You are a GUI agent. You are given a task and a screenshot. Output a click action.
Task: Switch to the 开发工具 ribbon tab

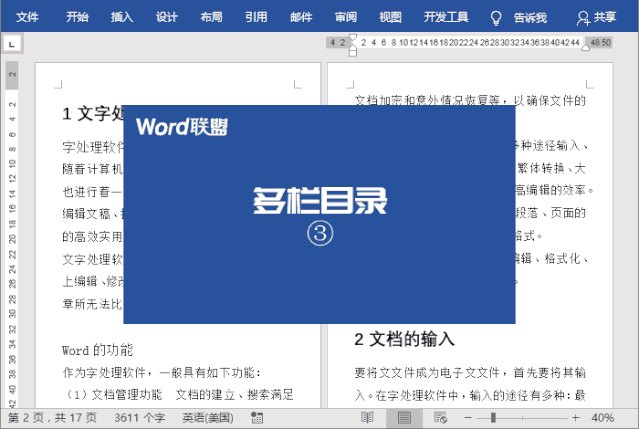point(446,17)
